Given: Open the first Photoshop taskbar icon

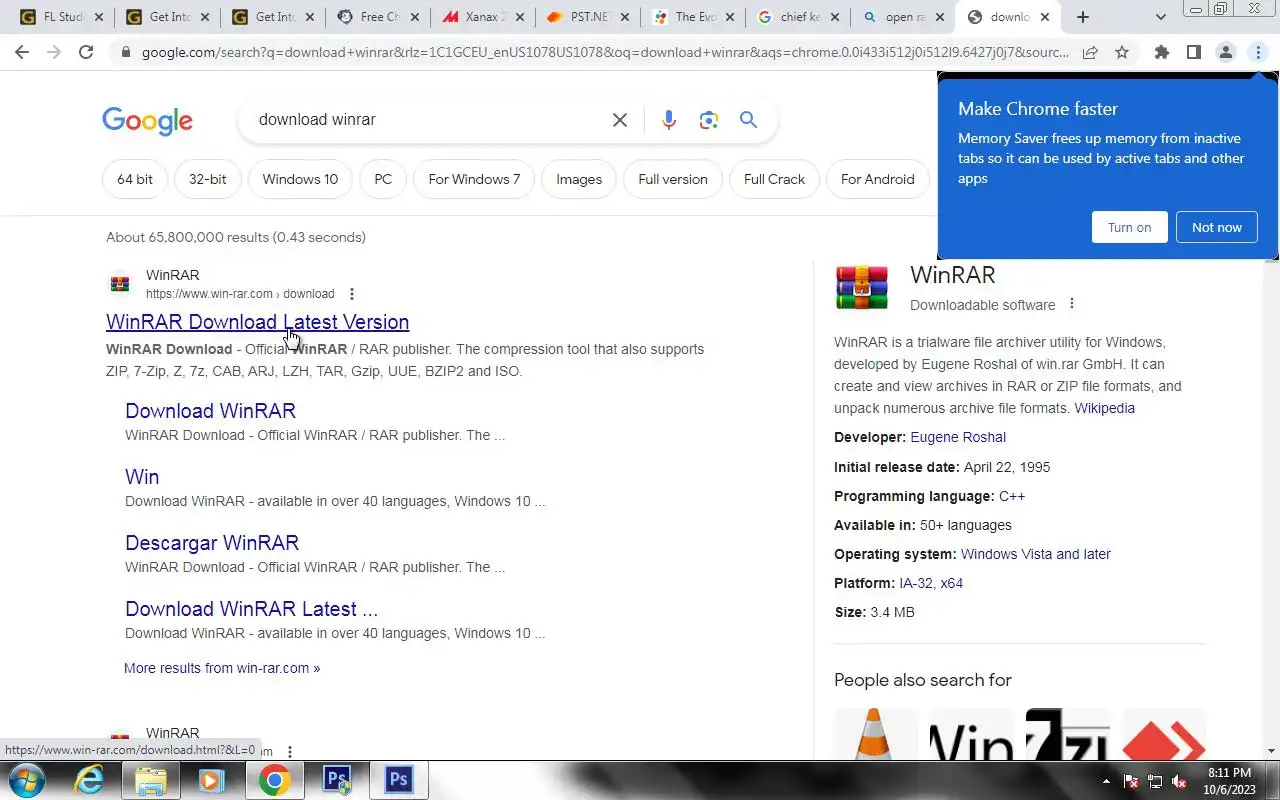Looking at the screenshot, I should click(x=337, y=780).
